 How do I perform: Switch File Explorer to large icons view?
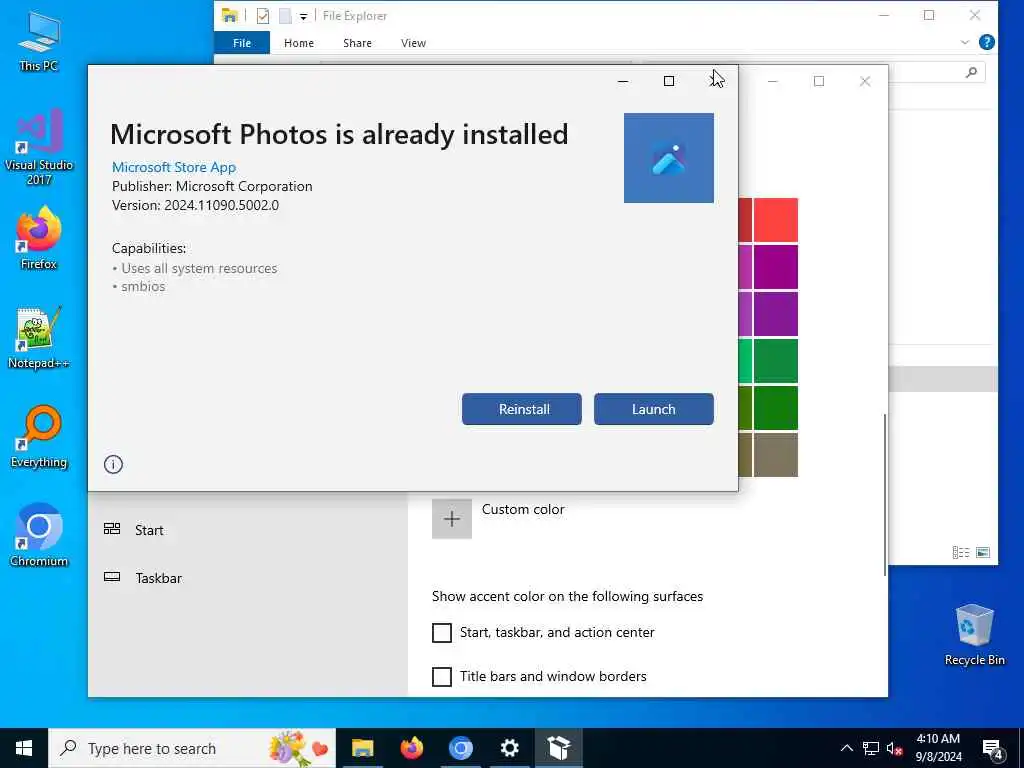point(983,552)
